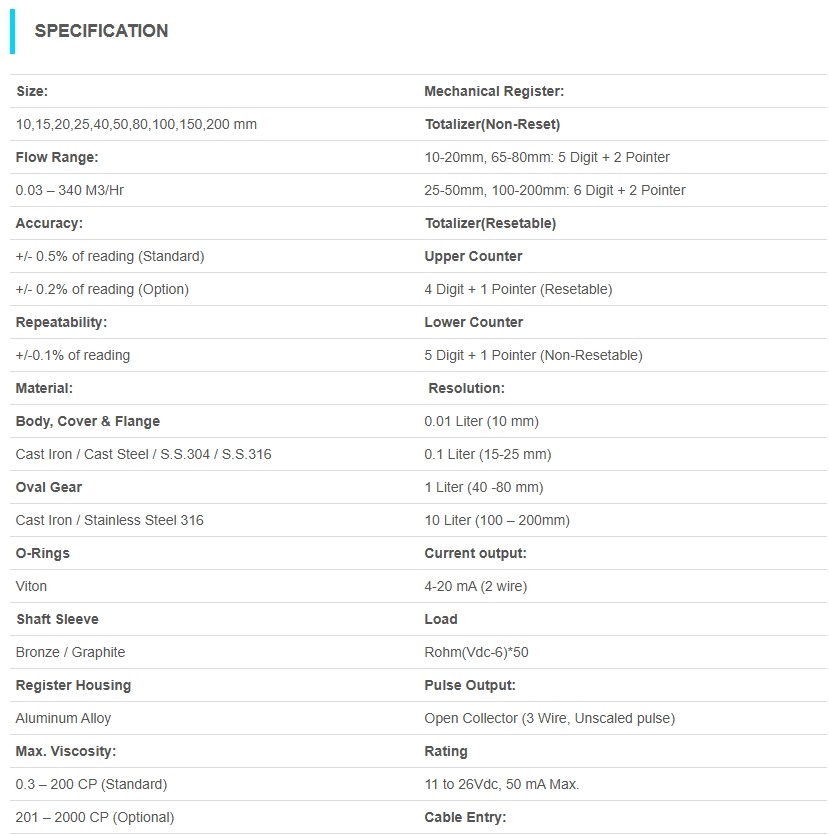The height and width of the screenshot is (835, 829).
Task: Click the "+/- 0.5% of reading (Standard)" row
Action: pos(110,256)
